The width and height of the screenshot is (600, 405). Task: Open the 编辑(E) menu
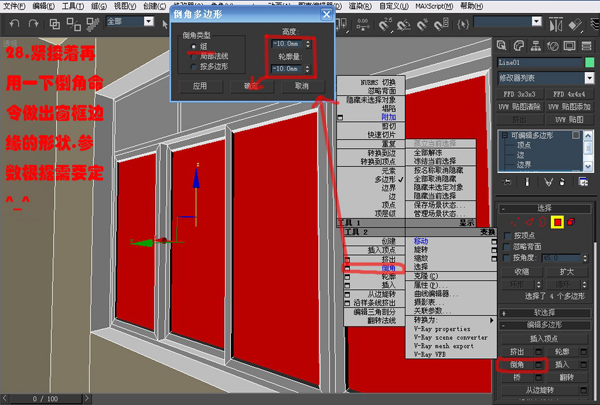[43, 6]
